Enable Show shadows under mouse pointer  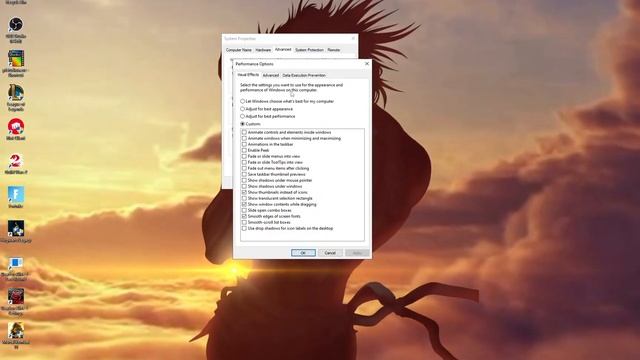tap(244, 180)
